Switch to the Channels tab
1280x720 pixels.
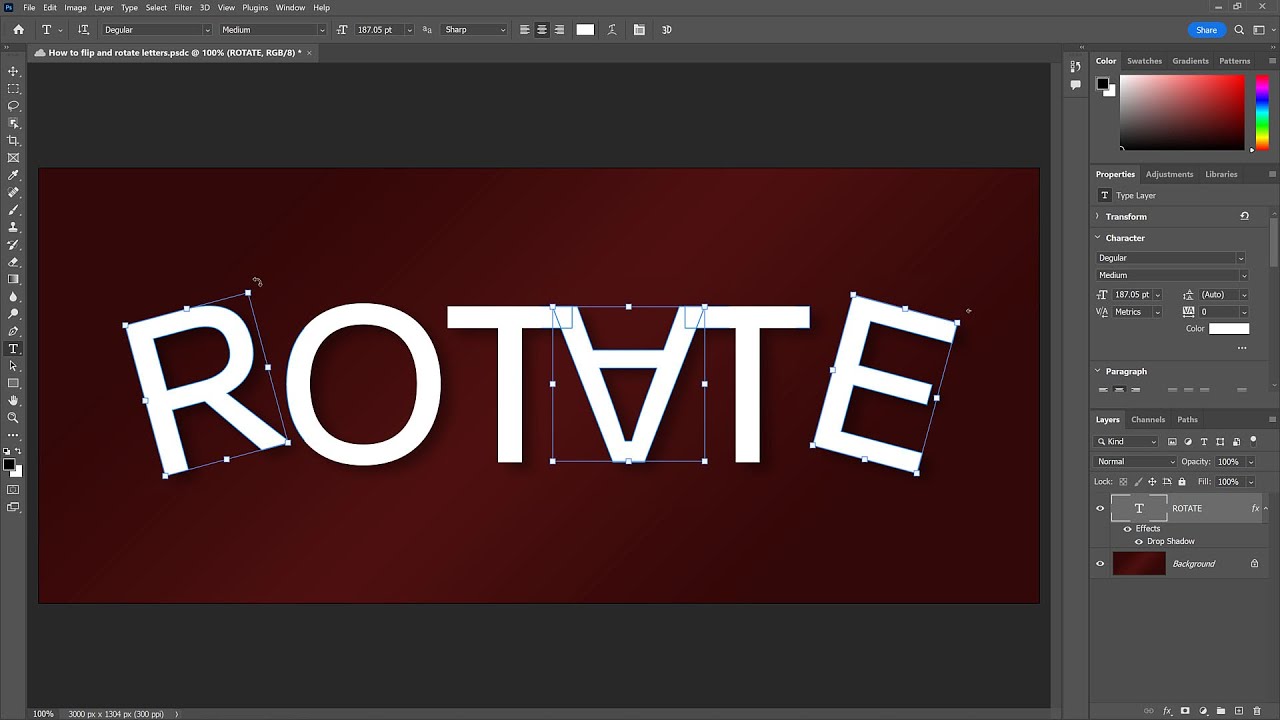pos(1147,420)
